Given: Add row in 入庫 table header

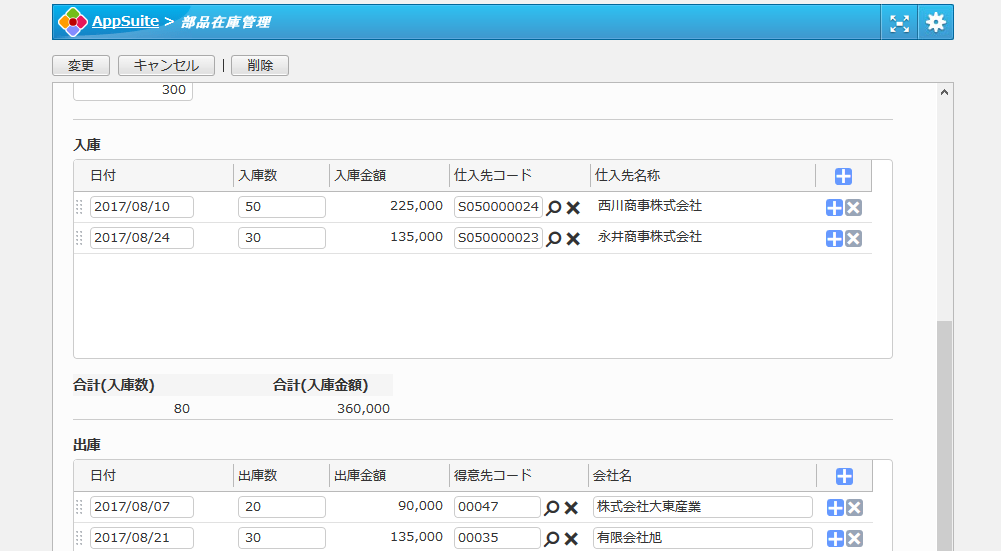Looking at the screenshot, I should [x=843, y=176].
